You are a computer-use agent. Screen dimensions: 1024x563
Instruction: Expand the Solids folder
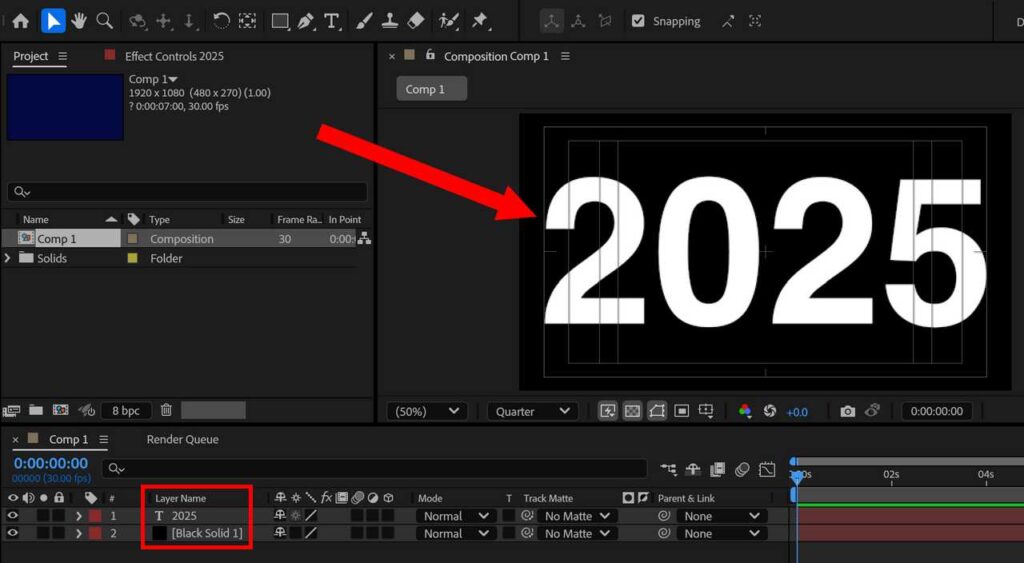coord(7,258)
